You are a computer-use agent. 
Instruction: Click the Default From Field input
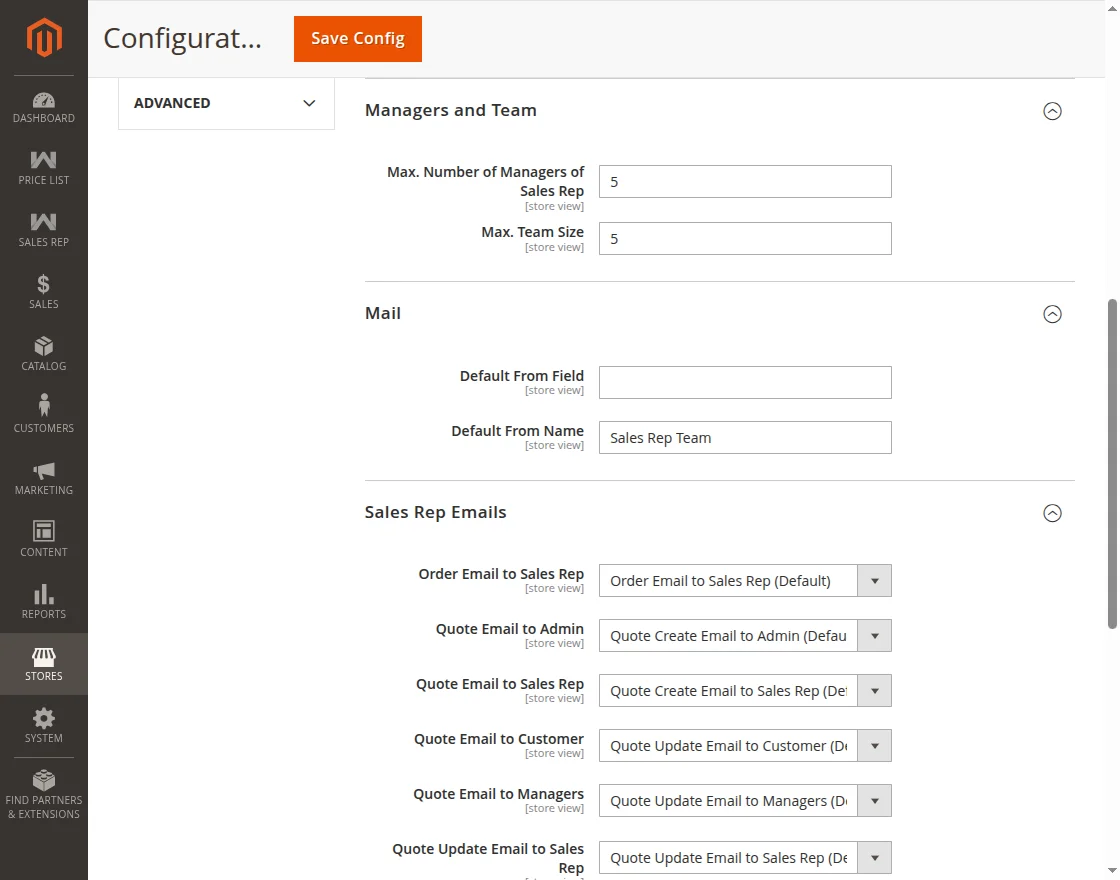(744, 382)
